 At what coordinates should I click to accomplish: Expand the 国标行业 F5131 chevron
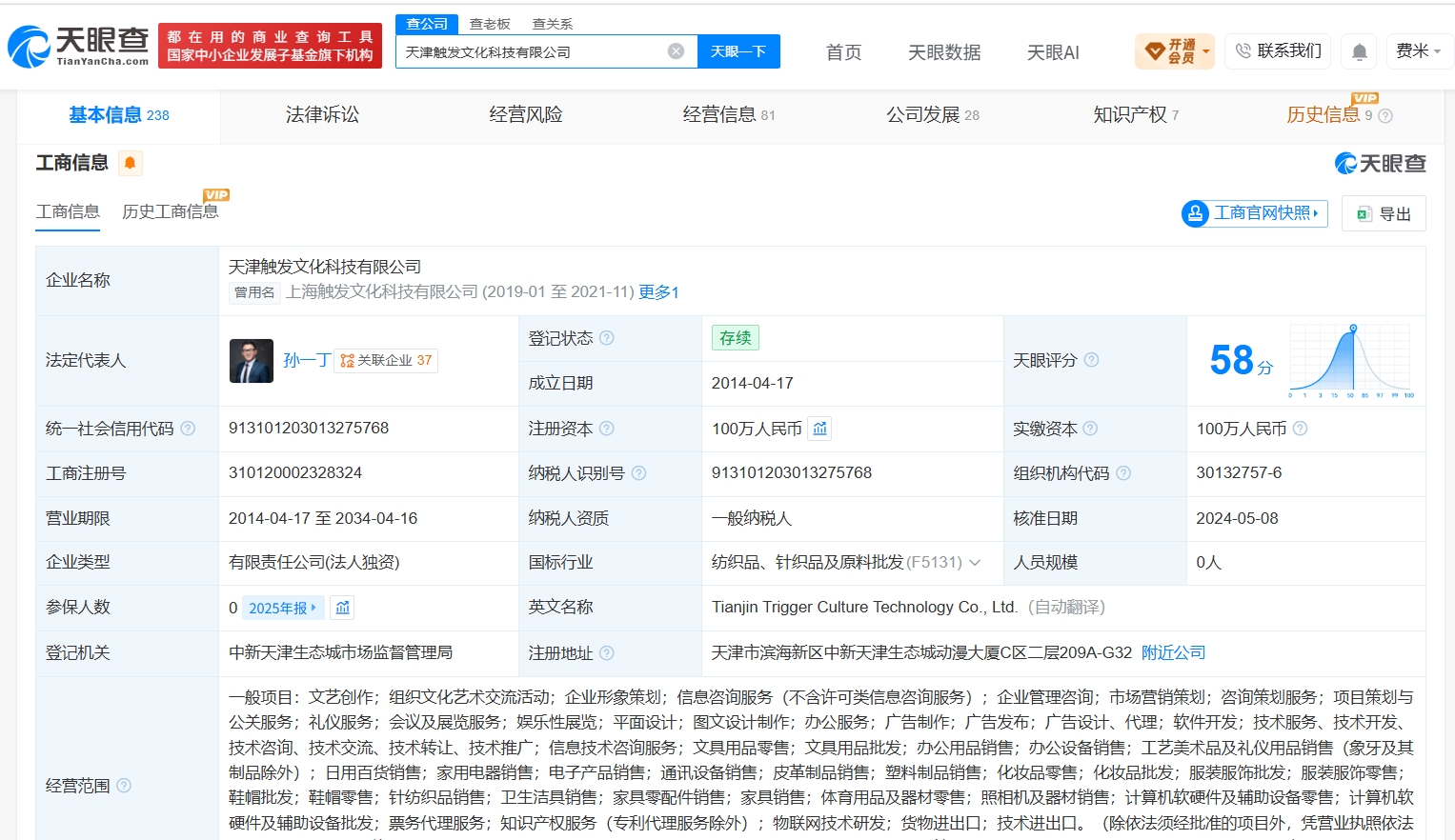pos(975,563)
